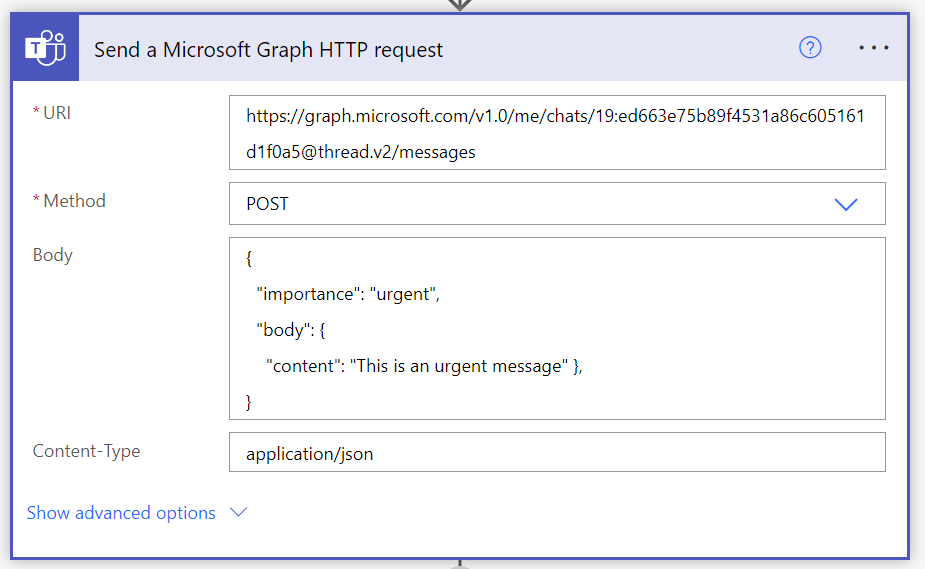Viewport: 925px width, 569px height.
Task: Click the URI field's first line
Action: pos(555,116)
